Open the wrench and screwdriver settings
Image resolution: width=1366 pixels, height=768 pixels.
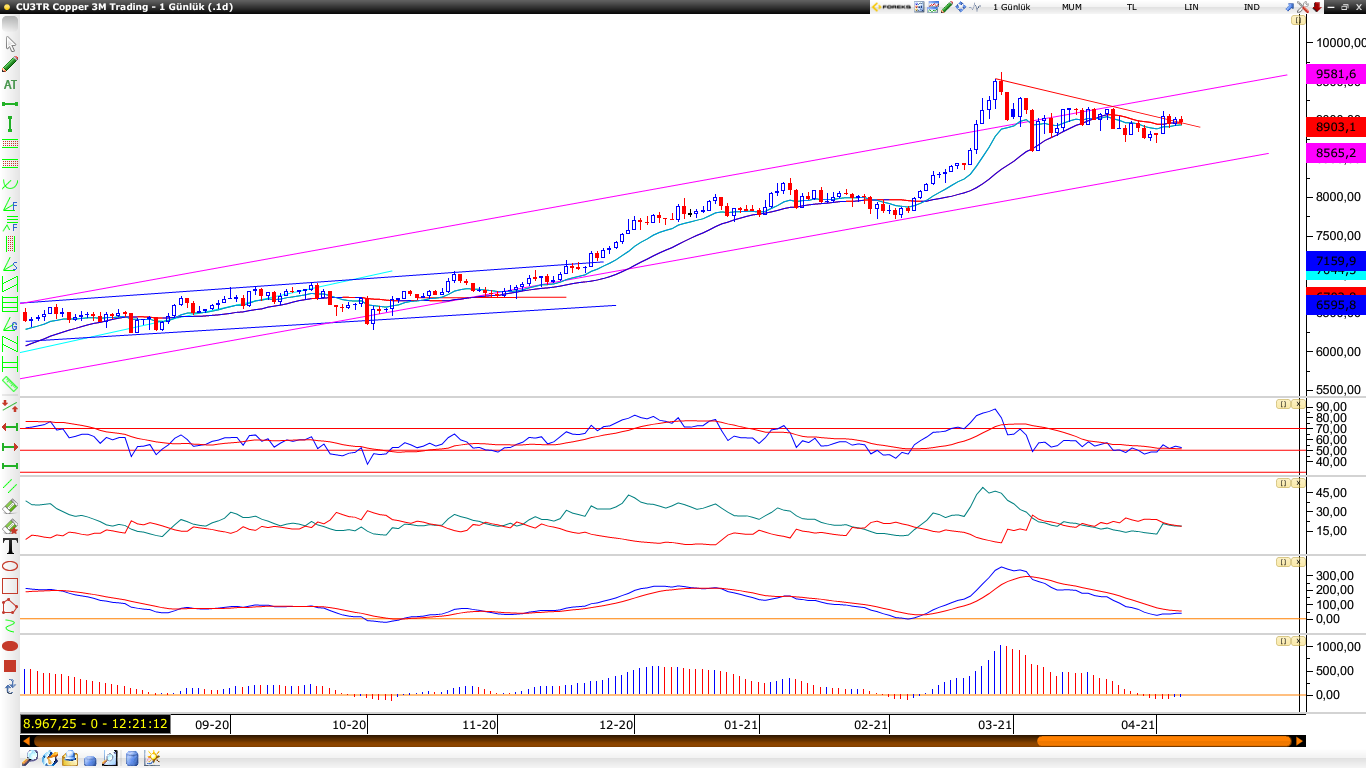[1303, 7]
